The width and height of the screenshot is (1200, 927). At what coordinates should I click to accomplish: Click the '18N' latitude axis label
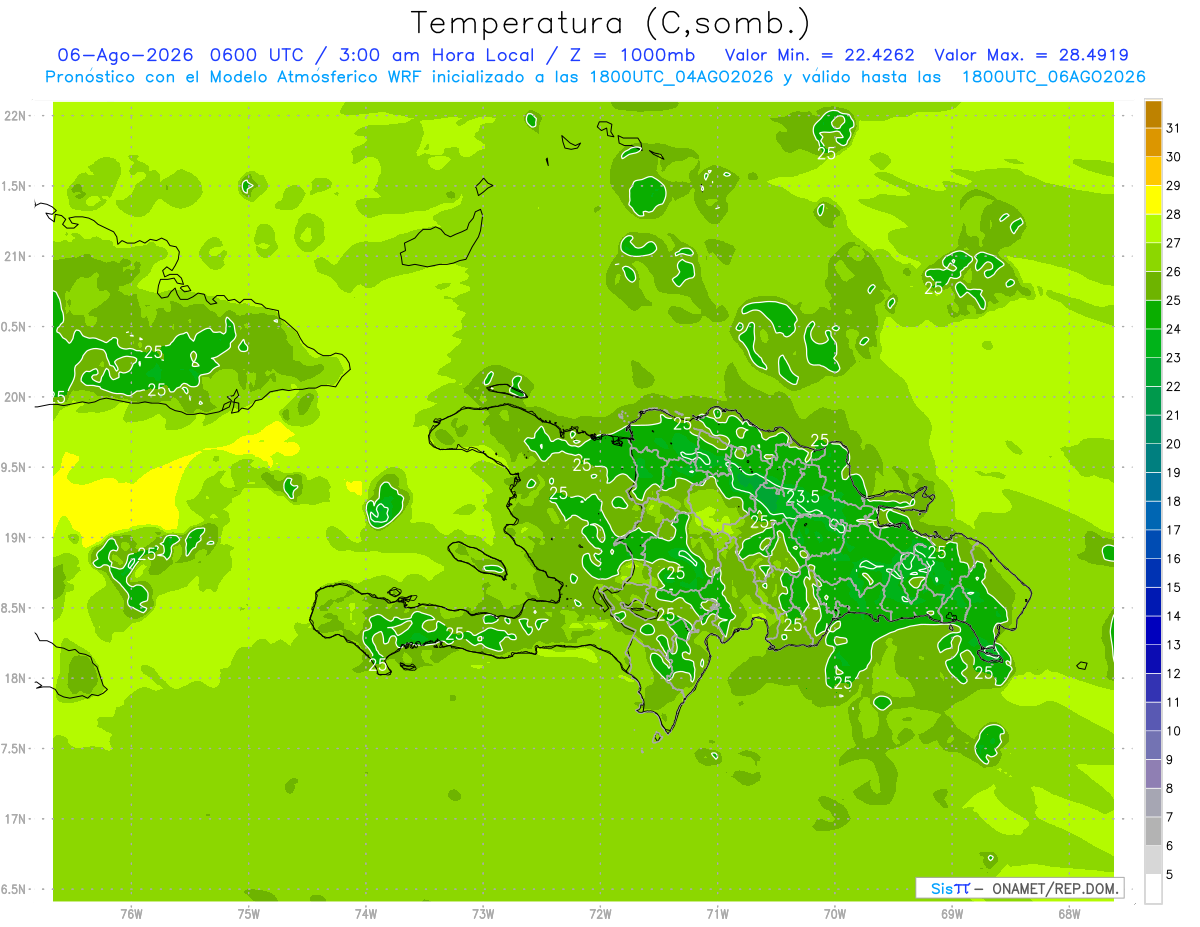click(x=15, y=678)
